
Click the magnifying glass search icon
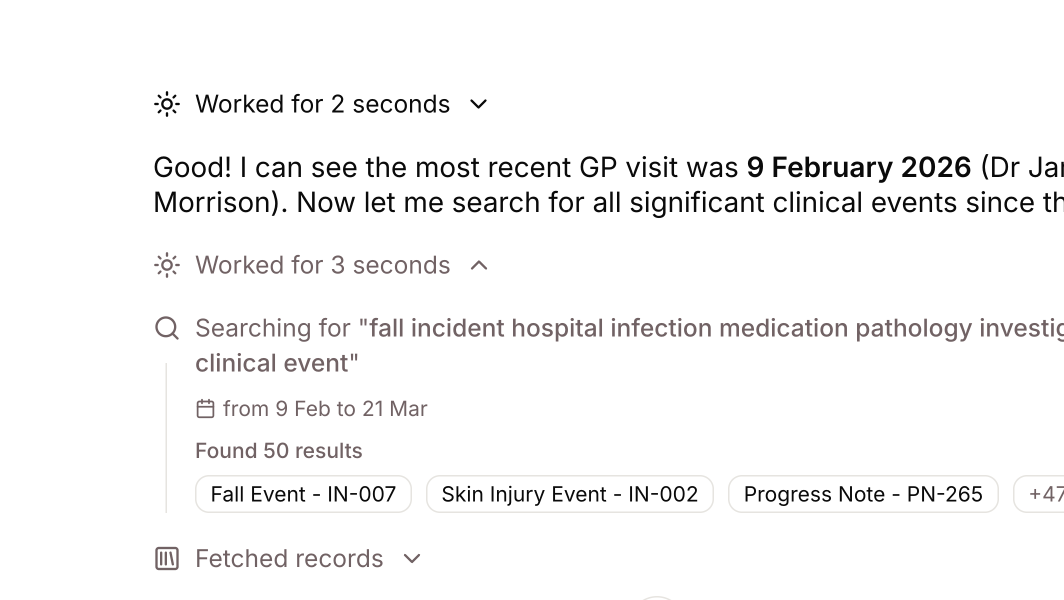click(x=167, y=328)
